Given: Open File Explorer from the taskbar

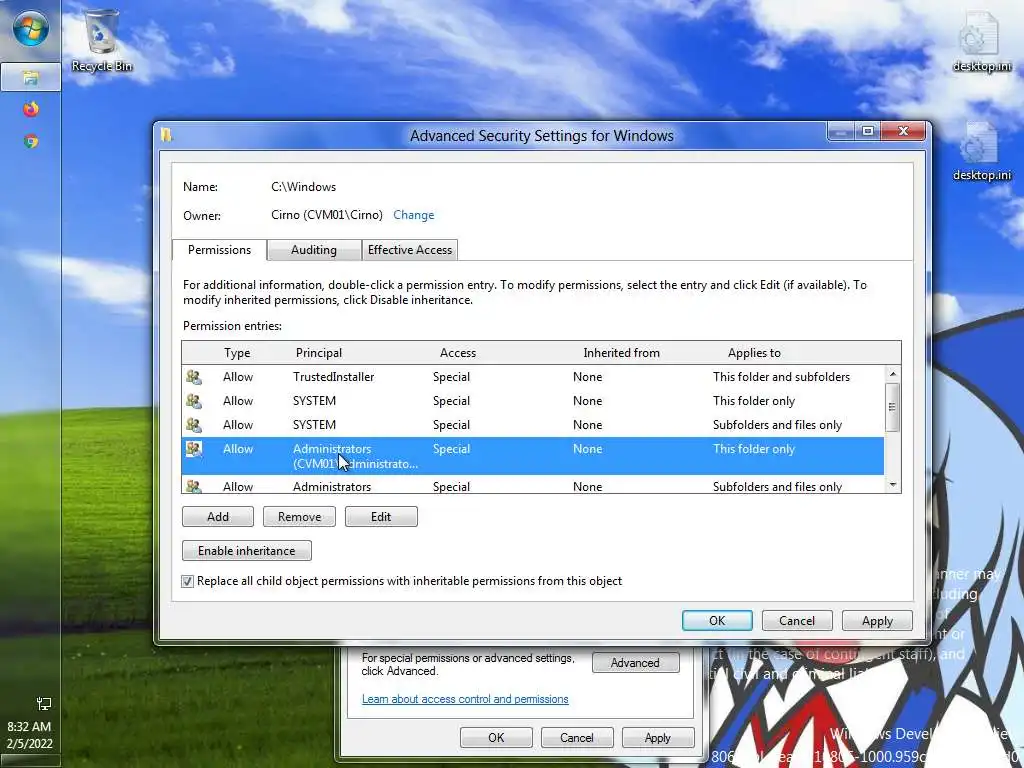Looking at the screenshot, I should tap(30, 78).
